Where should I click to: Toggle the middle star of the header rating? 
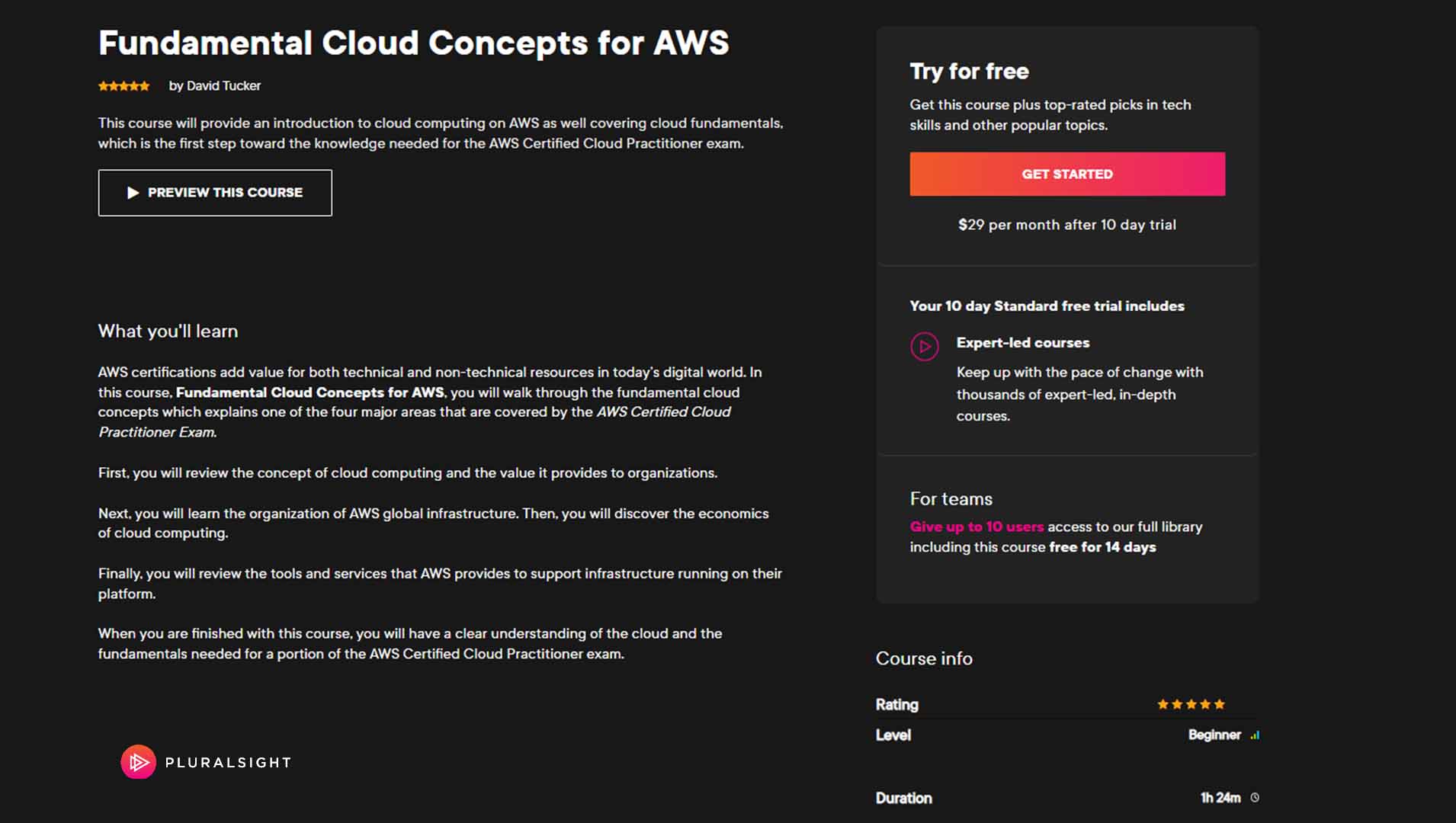pyautogui.click(x=123, y=85)
